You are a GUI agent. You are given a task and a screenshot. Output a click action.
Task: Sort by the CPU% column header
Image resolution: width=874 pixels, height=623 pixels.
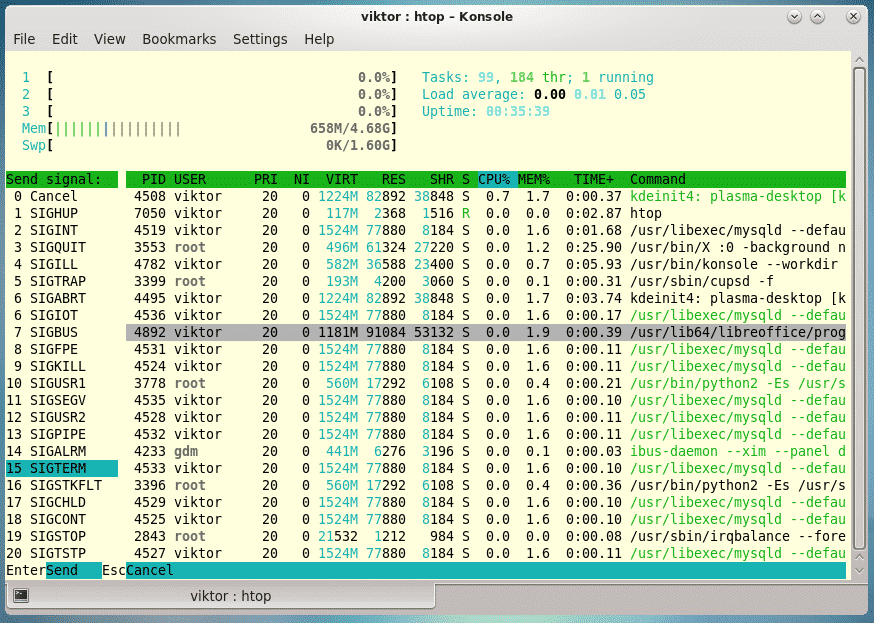(x=495, y=179)
